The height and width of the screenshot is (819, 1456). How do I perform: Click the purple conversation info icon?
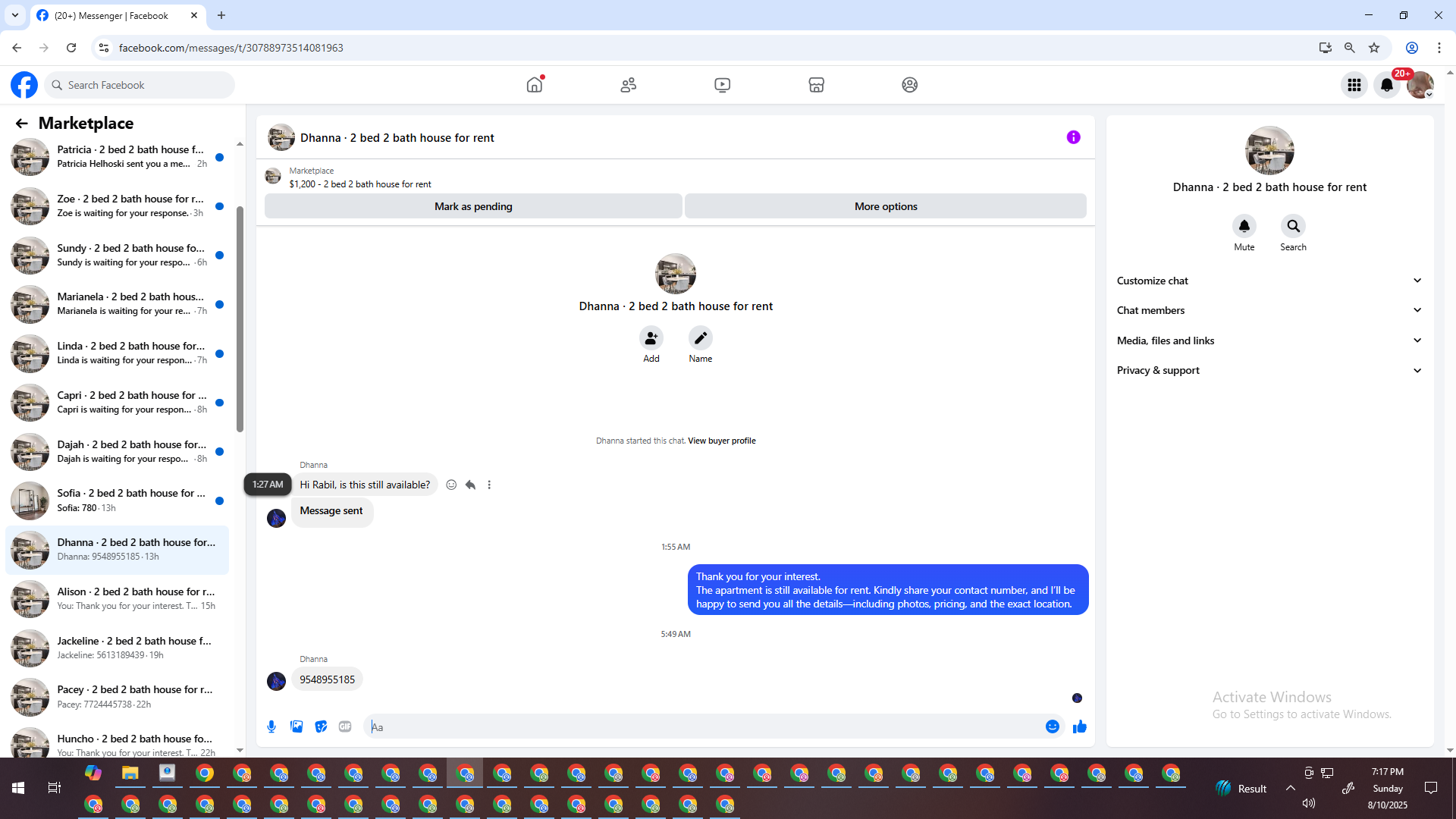(1073, 137)
